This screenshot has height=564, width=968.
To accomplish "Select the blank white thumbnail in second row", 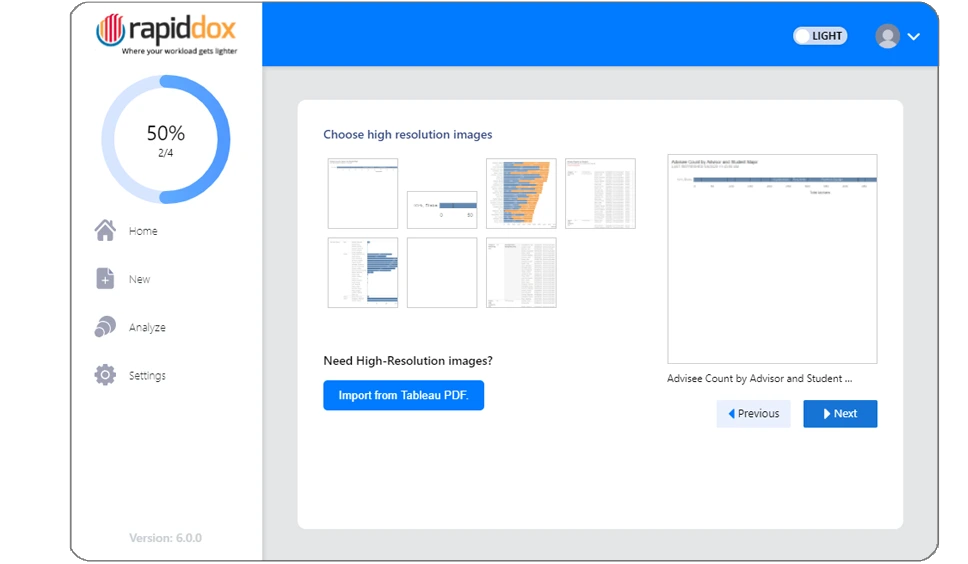I will tap(442, 272).
